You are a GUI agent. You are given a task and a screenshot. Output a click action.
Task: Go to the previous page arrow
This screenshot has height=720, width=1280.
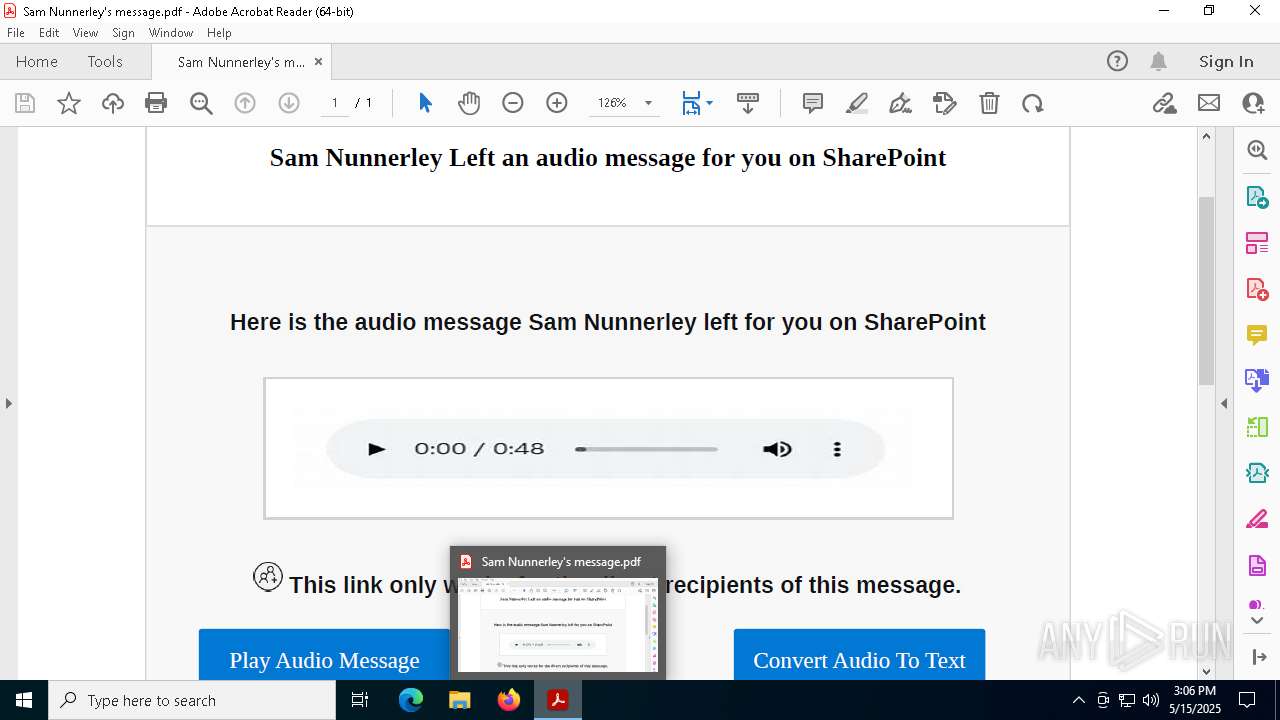[245, 103]
